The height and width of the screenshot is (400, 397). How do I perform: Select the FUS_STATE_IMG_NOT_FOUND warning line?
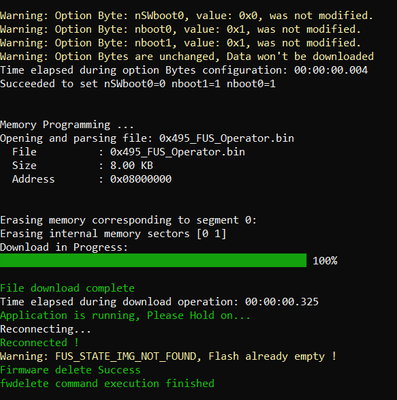[168, 357]
